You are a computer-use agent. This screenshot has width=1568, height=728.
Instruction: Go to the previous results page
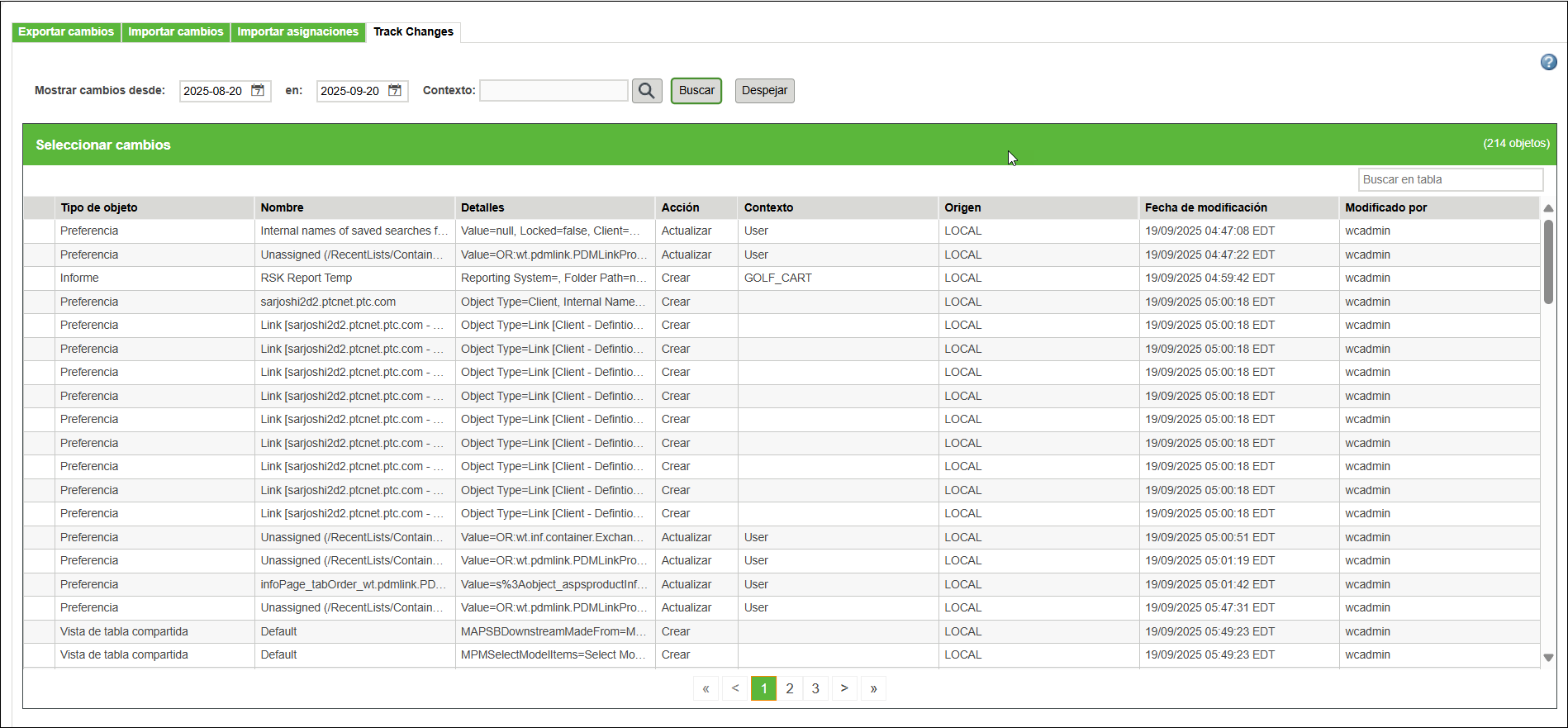(734, 688)
